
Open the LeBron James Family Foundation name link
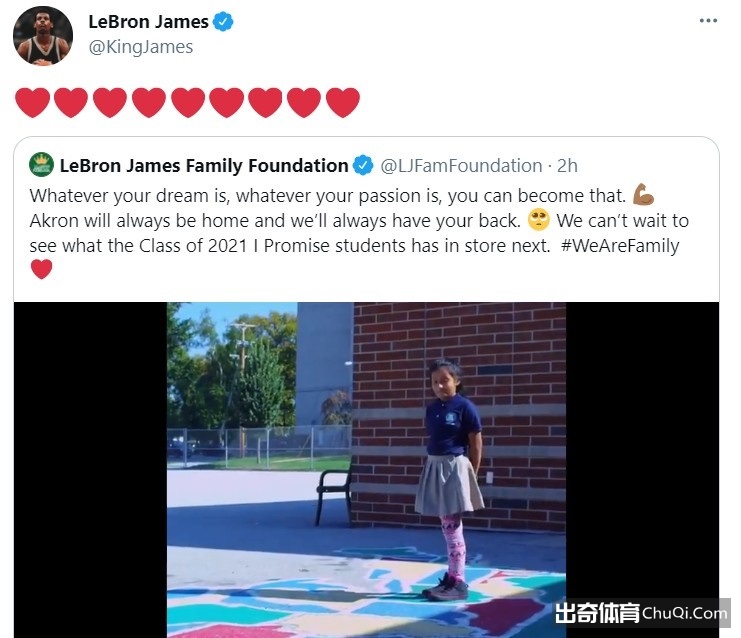click(204, 166)
